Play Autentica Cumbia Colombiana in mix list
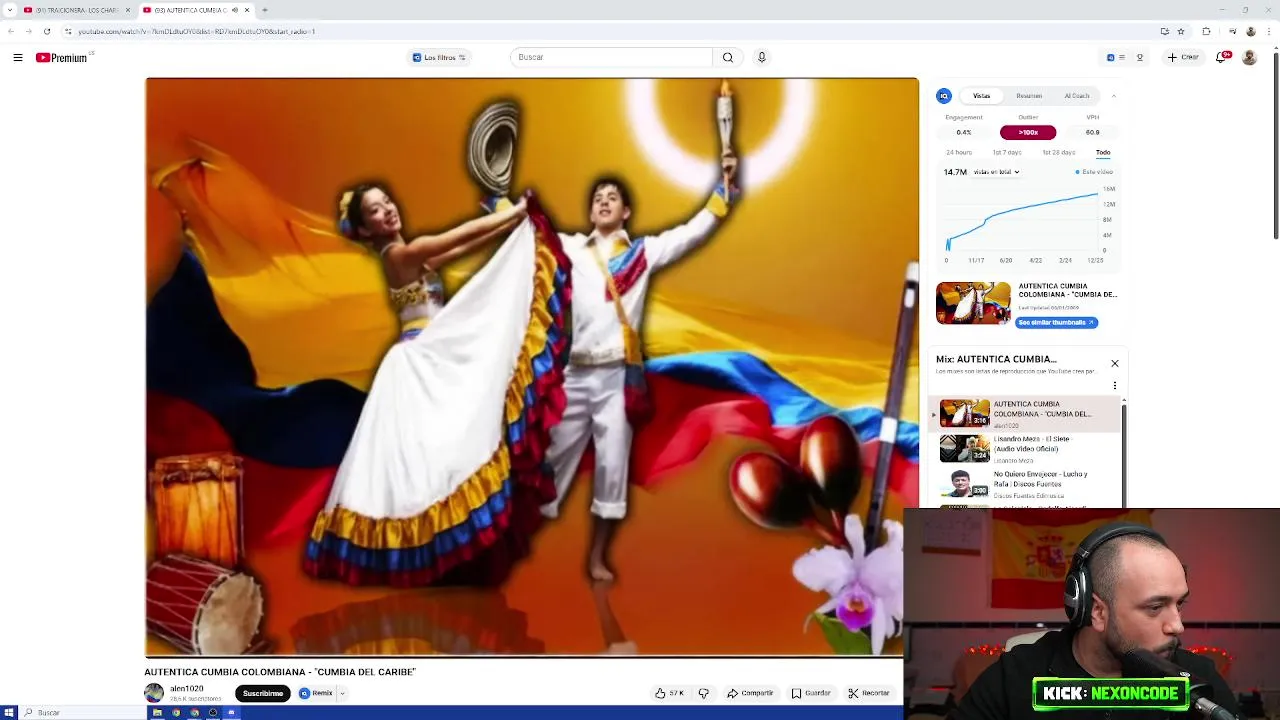The image size is (1280, 720). 1025,413
